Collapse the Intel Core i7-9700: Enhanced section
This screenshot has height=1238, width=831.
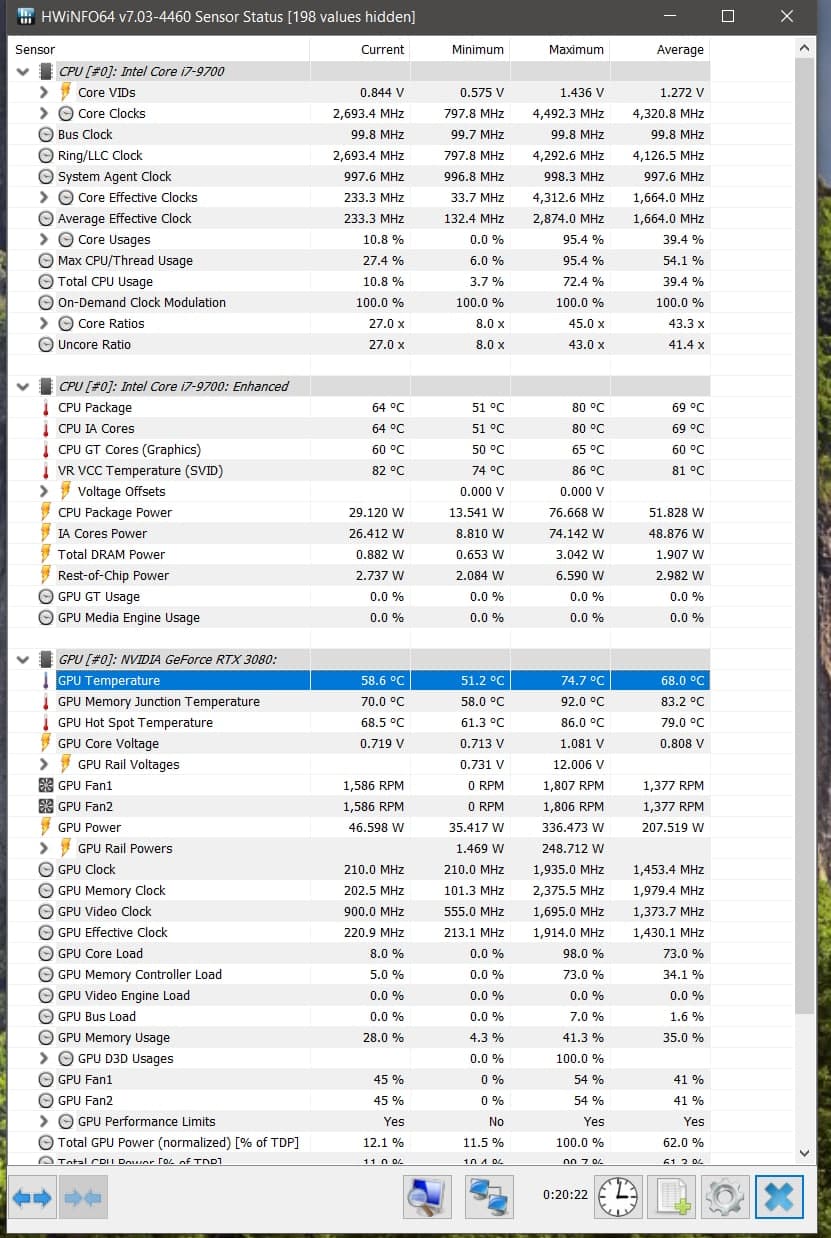point(23,386)
